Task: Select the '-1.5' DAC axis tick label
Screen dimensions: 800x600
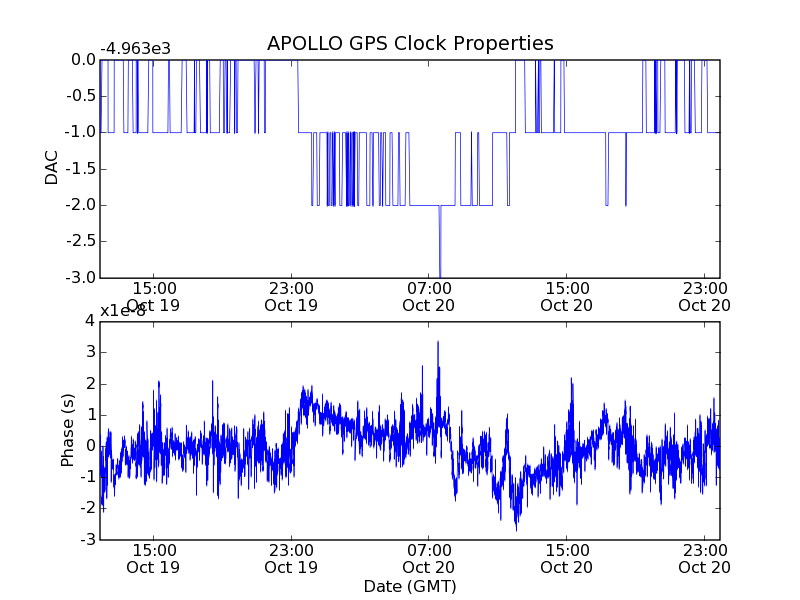Action: tap(81, 169)
